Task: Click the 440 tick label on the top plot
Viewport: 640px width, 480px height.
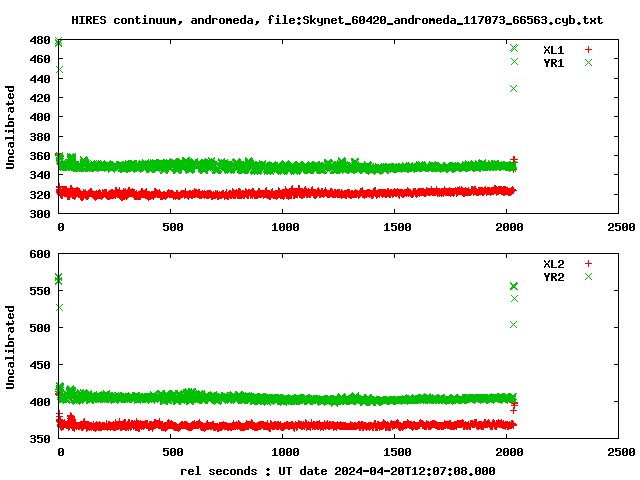Action: click(40, 79)
